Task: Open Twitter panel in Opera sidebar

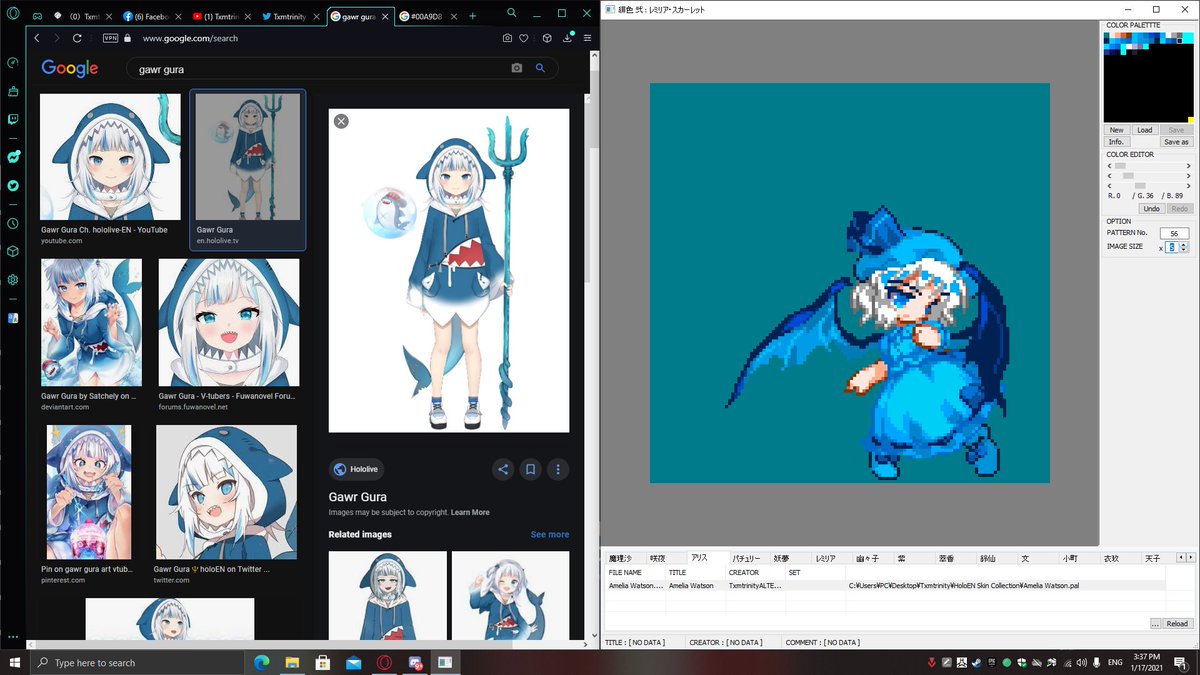Action: [13, 185]
